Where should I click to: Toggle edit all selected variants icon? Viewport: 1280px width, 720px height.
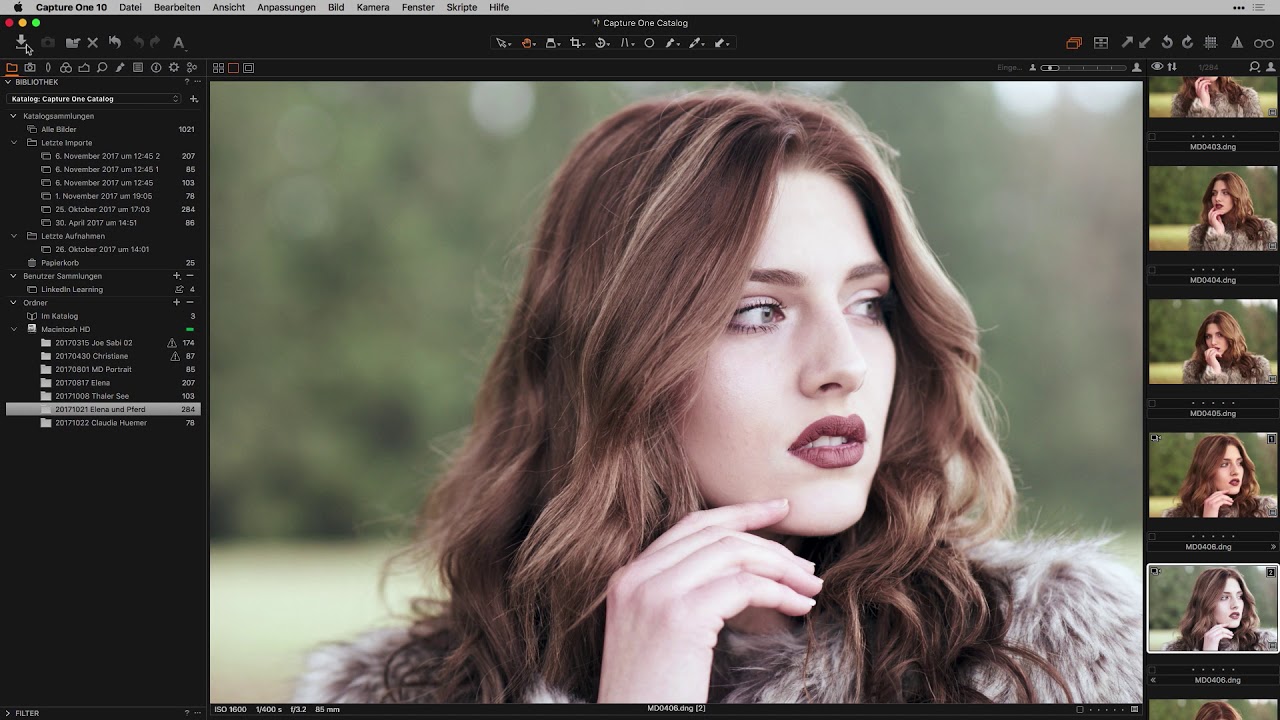click(x=1074, y=43)
